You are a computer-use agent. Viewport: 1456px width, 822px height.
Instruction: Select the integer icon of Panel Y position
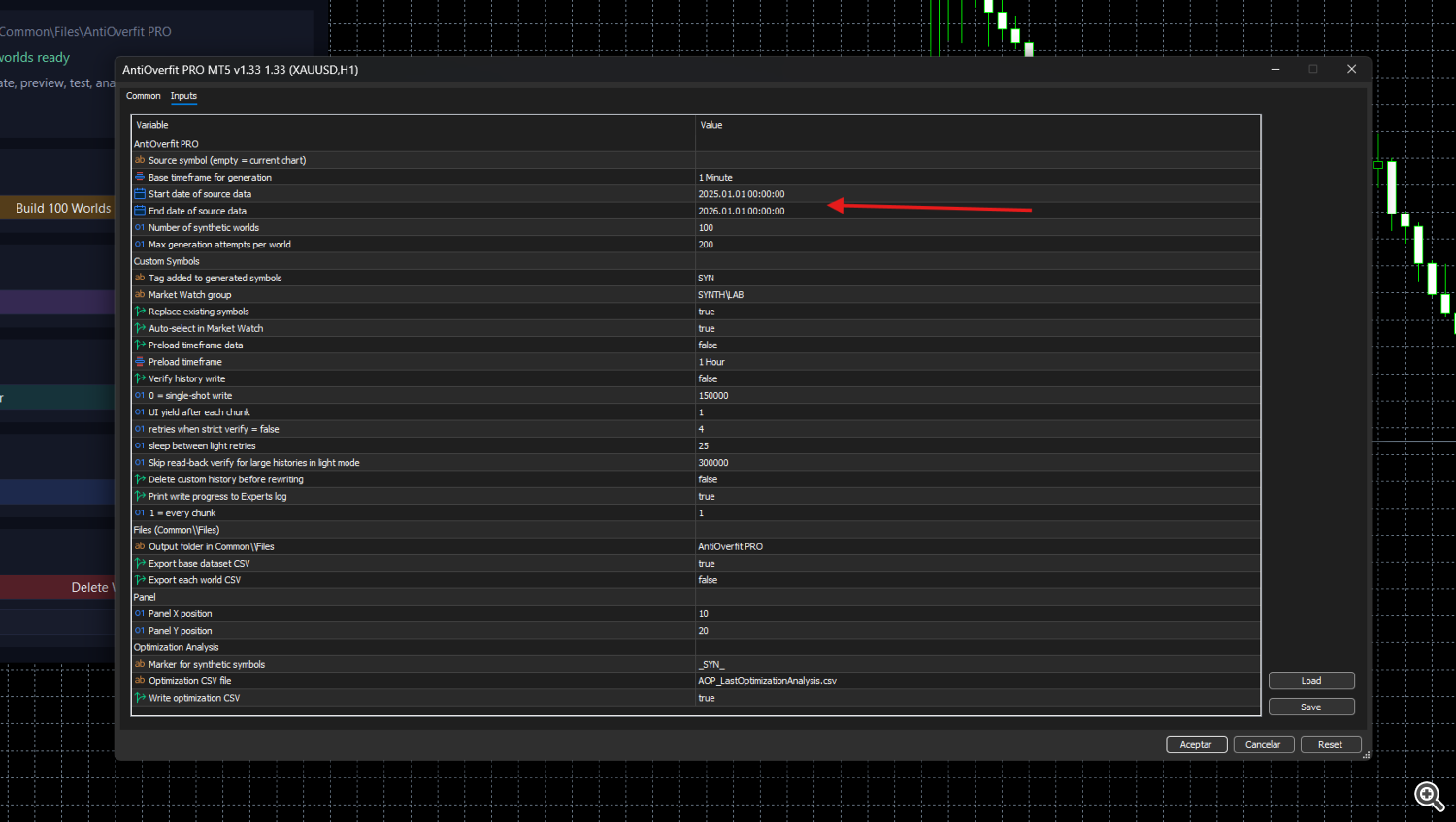[140, 631]
